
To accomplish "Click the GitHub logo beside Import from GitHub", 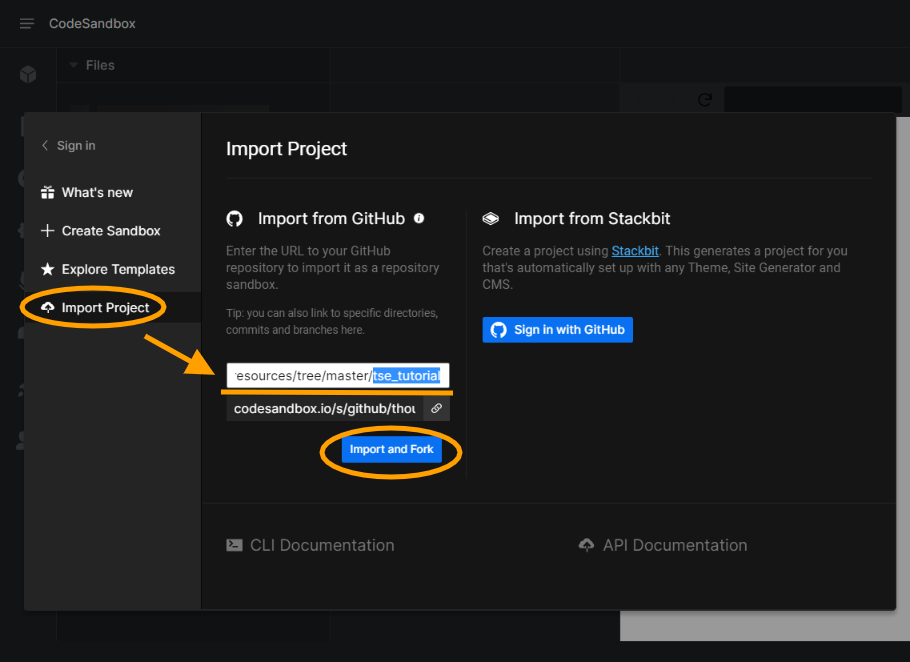I will point(235,219).
